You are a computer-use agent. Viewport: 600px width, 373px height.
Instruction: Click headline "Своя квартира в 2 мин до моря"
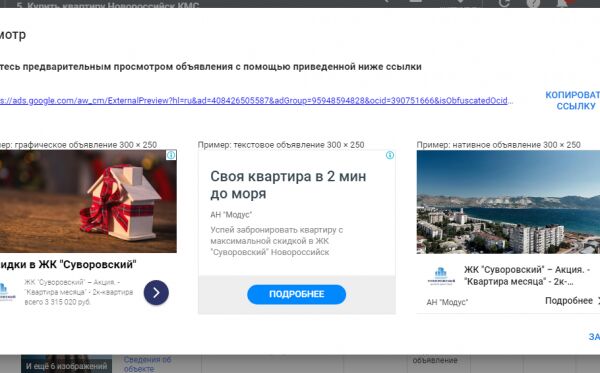(288, 185)
